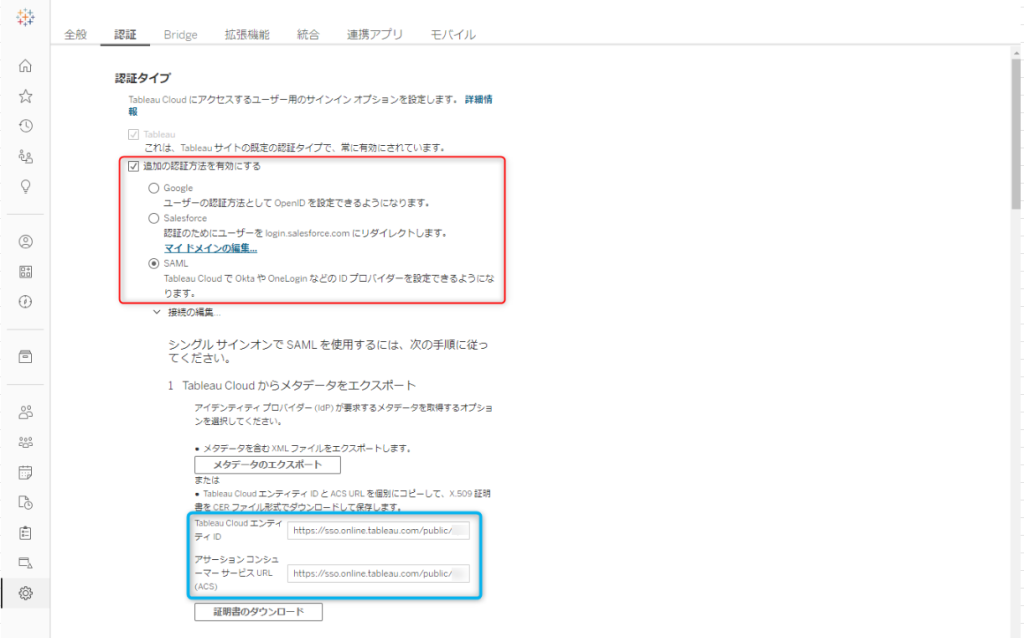This screenshot has width=1024, height=638.
Task: Click the vertical scrollbar thumb
Action: (1016, 134)
